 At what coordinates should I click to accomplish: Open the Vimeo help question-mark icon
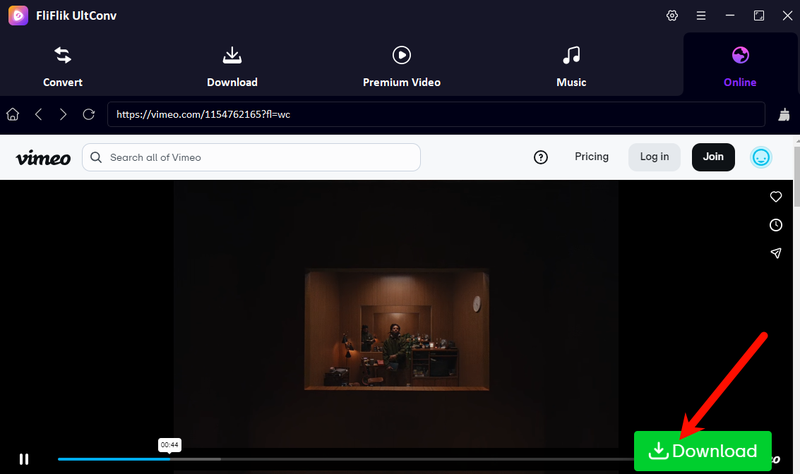coord(540,157)
